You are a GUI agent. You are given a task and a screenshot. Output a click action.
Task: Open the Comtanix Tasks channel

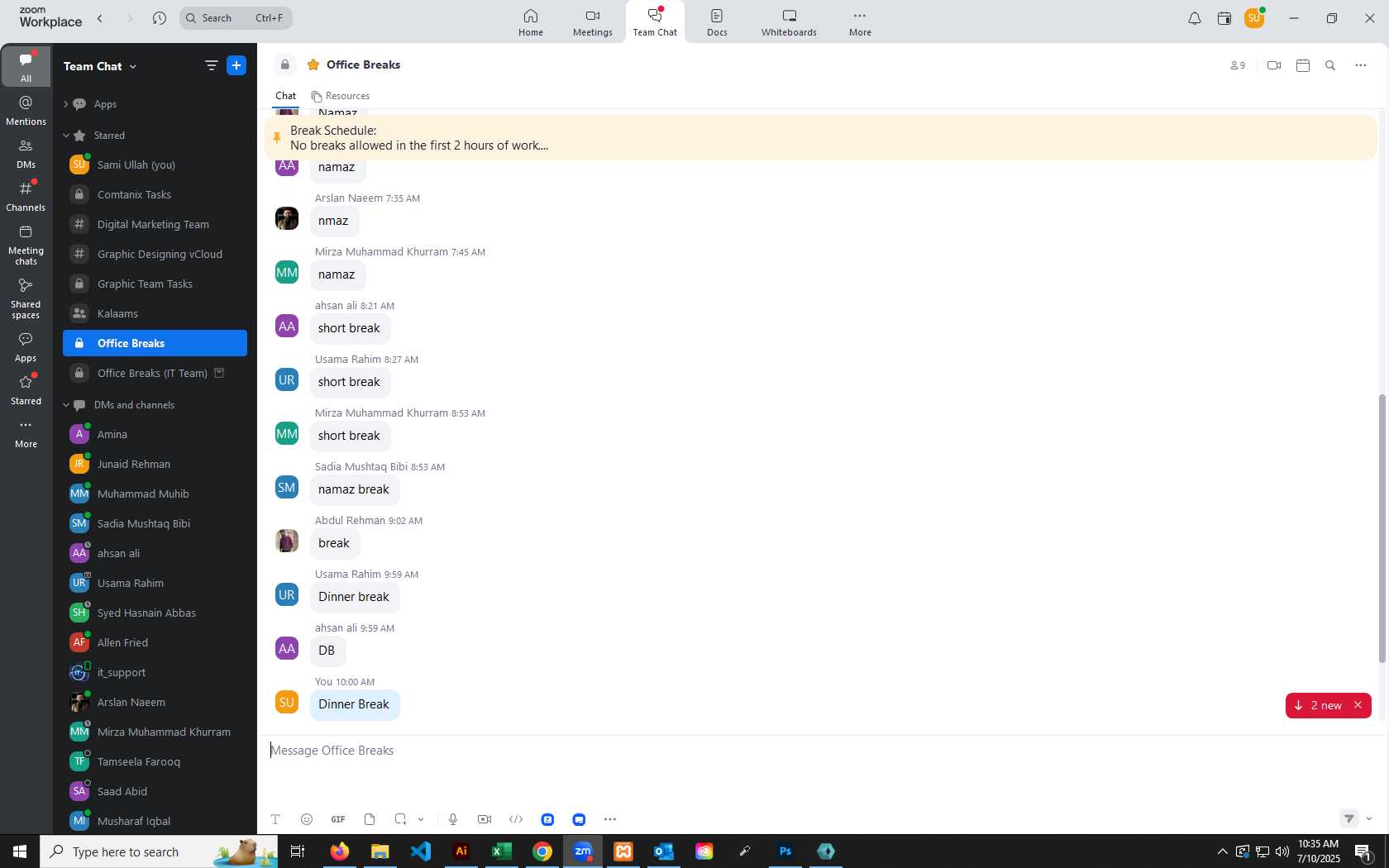pos(155,194)
